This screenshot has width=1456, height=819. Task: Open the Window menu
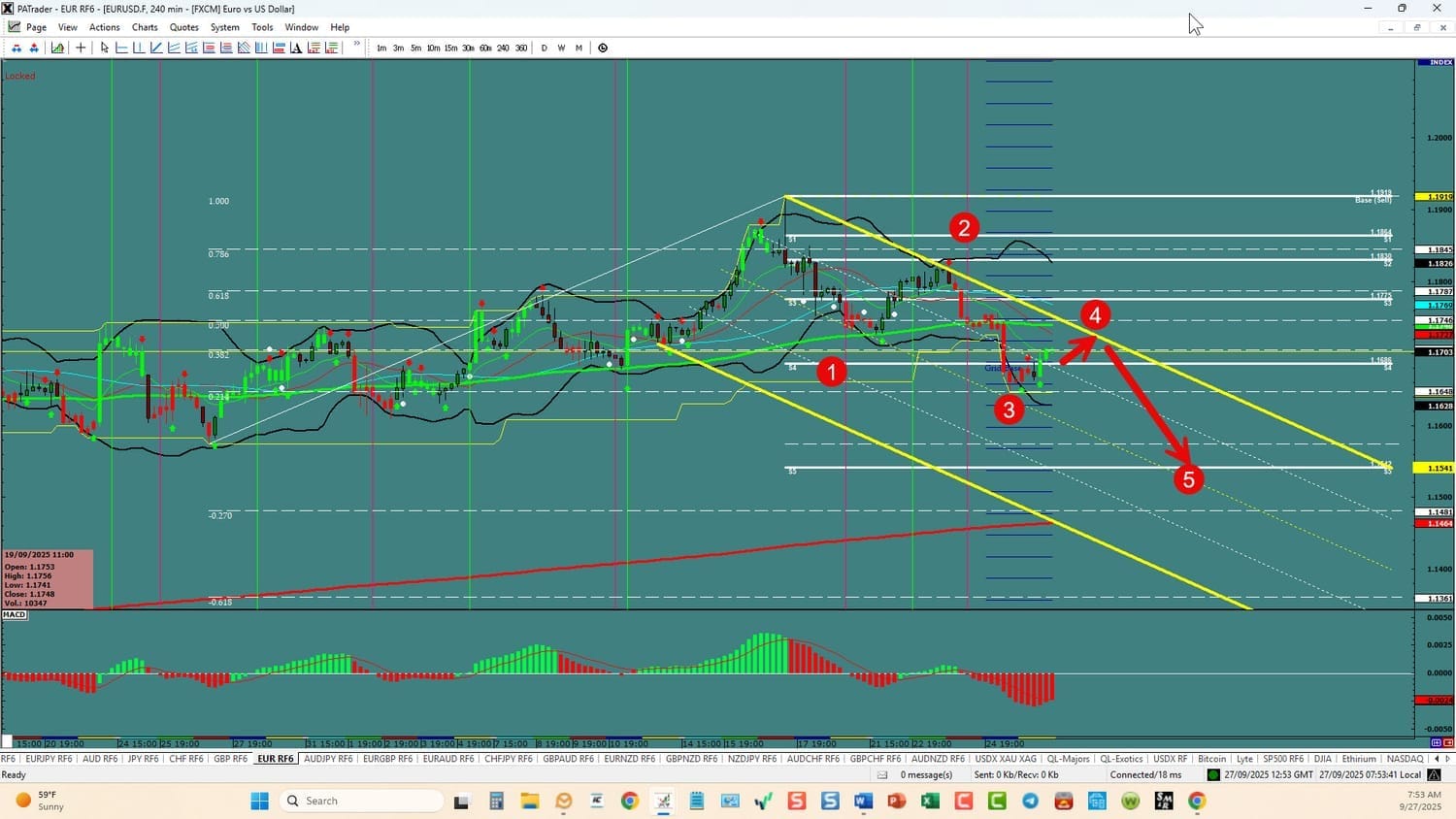pos(302,27)
